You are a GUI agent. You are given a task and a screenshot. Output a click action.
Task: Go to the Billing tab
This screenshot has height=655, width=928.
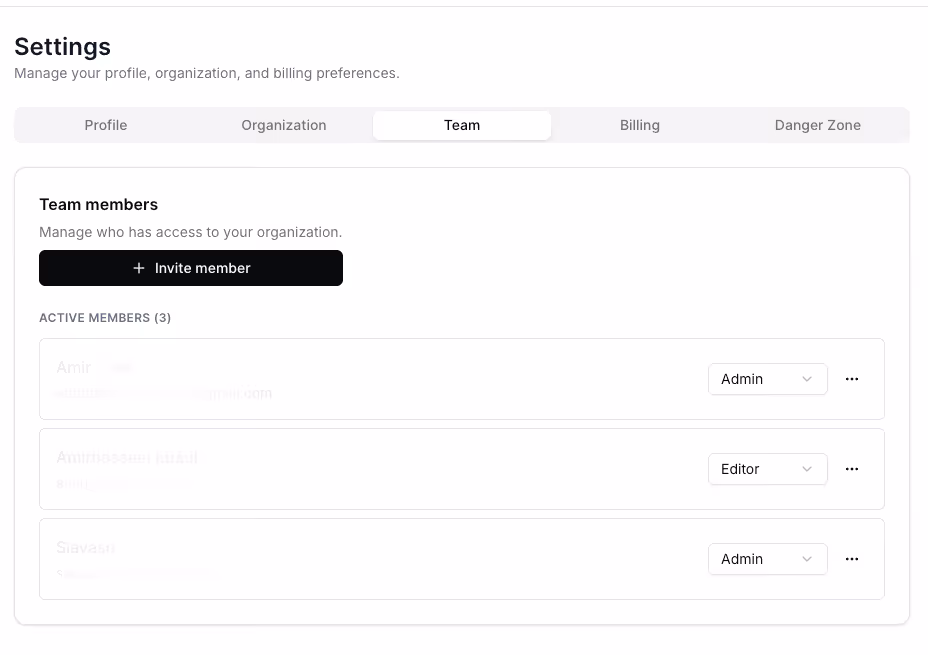[640, 125]
